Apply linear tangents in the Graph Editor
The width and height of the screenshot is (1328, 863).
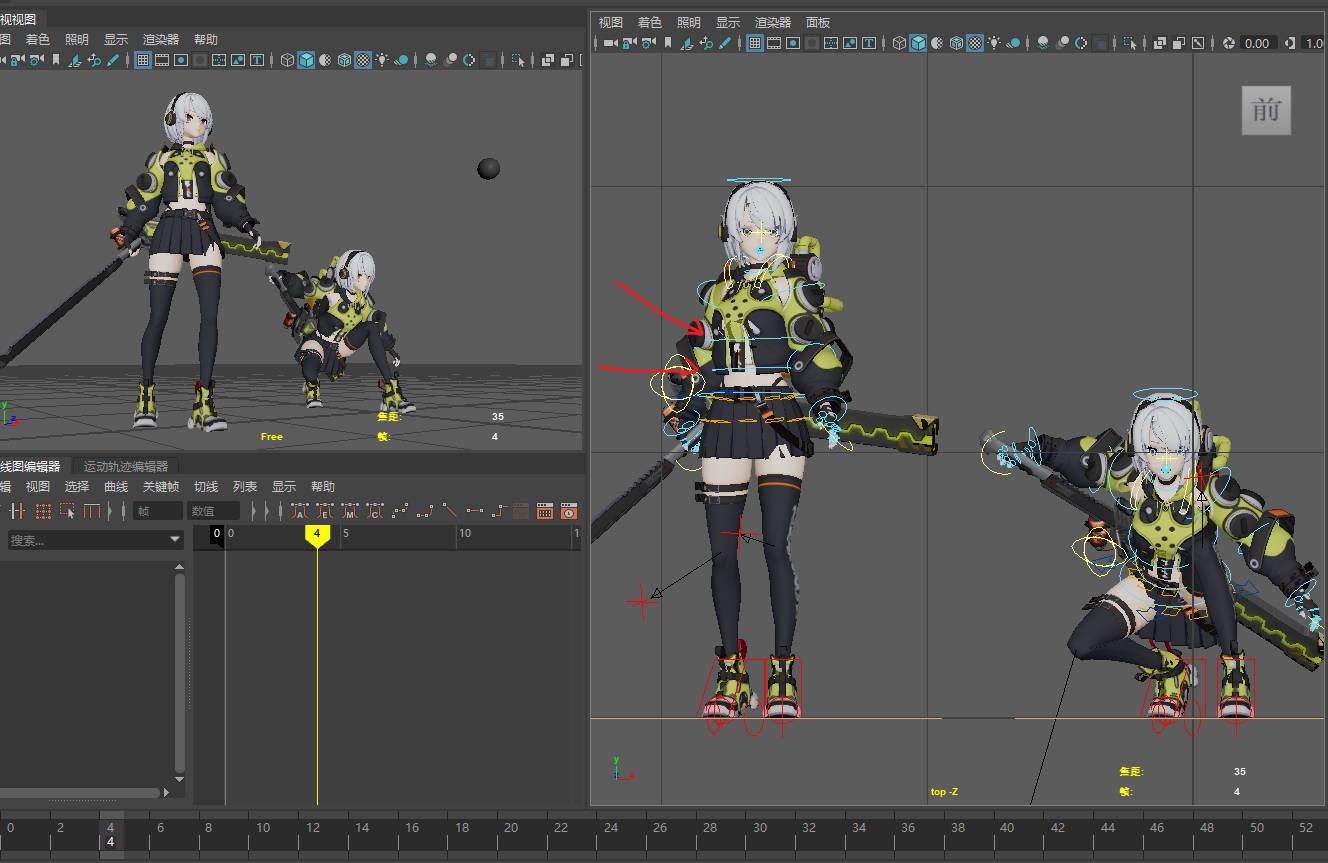(x=450, y=511)
